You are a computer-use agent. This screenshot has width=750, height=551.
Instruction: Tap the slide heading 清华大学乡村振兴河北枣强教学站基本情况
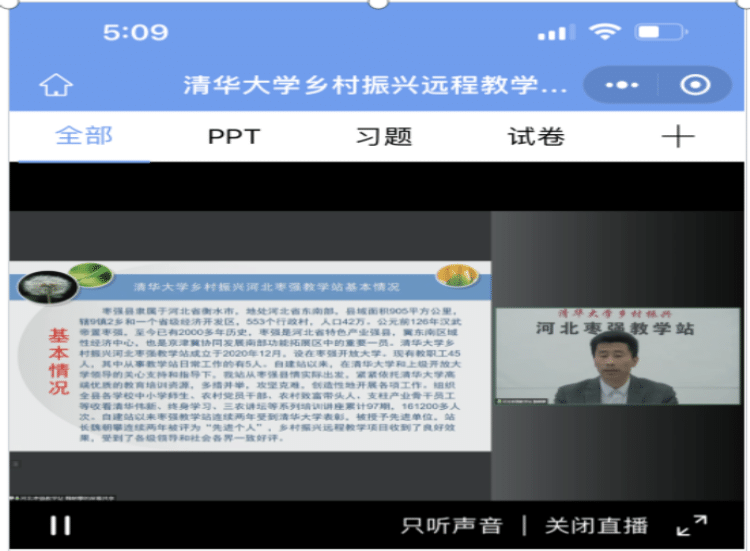coord(266,287)
